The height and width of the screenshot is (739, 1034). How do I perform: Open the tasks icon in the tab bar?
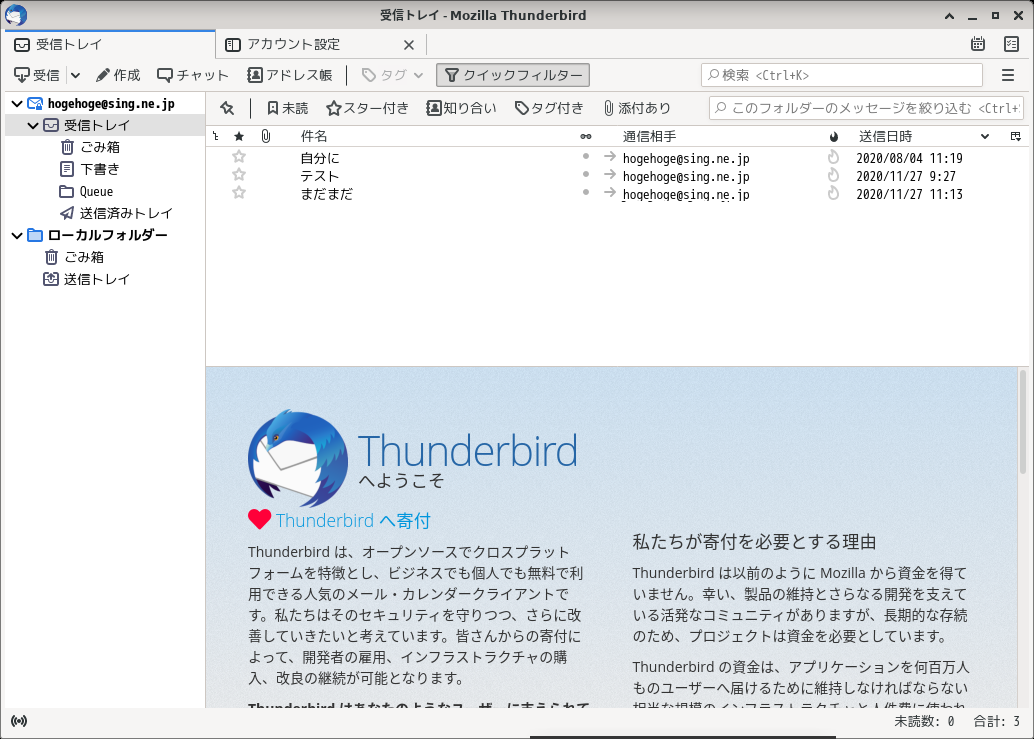[1011, 44]
